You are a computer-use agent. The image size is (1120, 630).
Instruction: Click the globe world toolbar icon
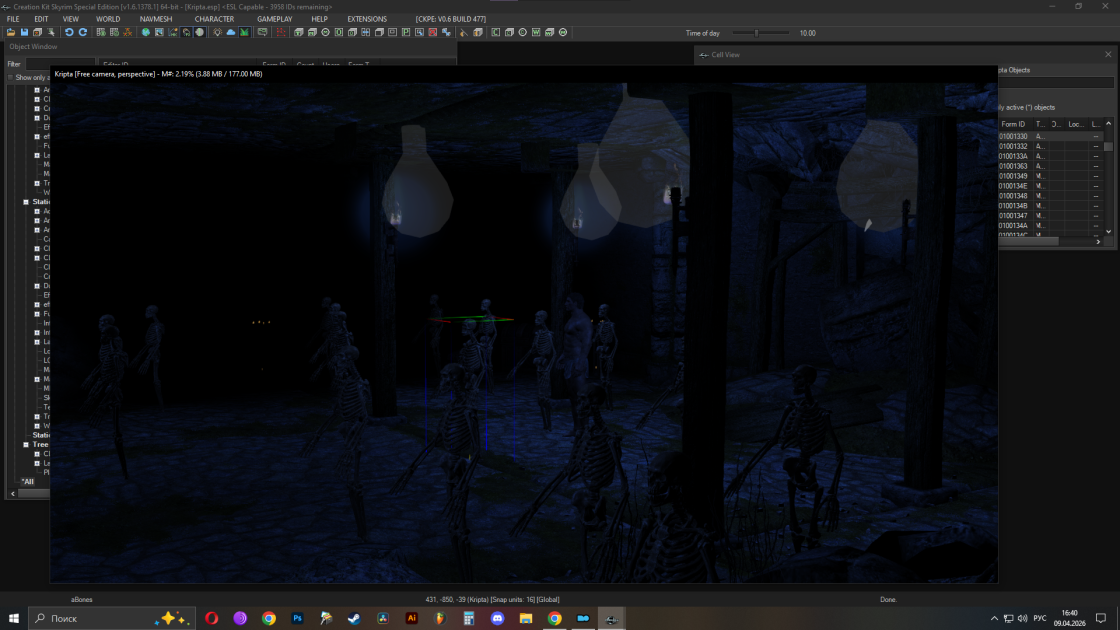point(146,32)
